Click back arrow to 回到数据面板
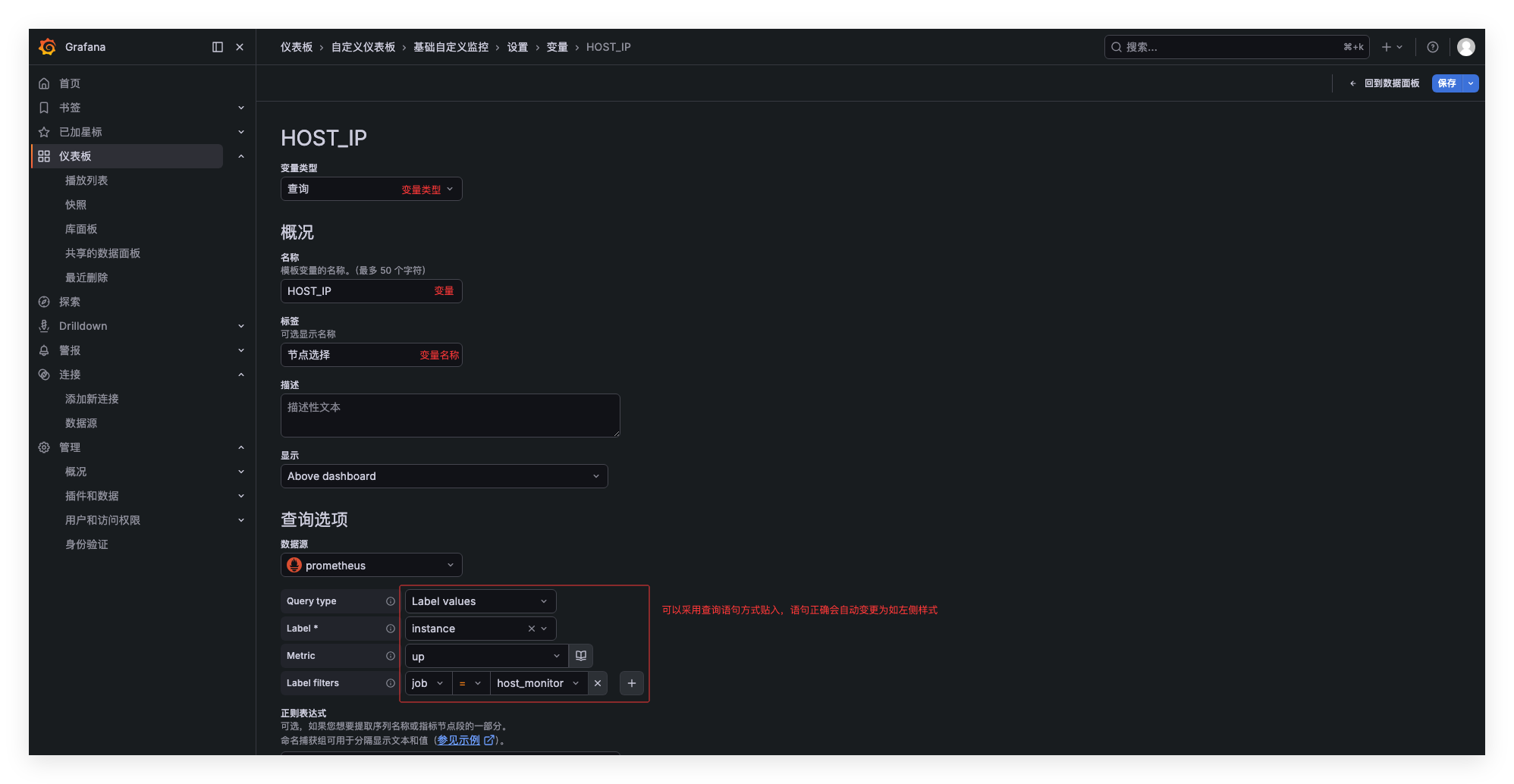 [x=1352, y=83]
